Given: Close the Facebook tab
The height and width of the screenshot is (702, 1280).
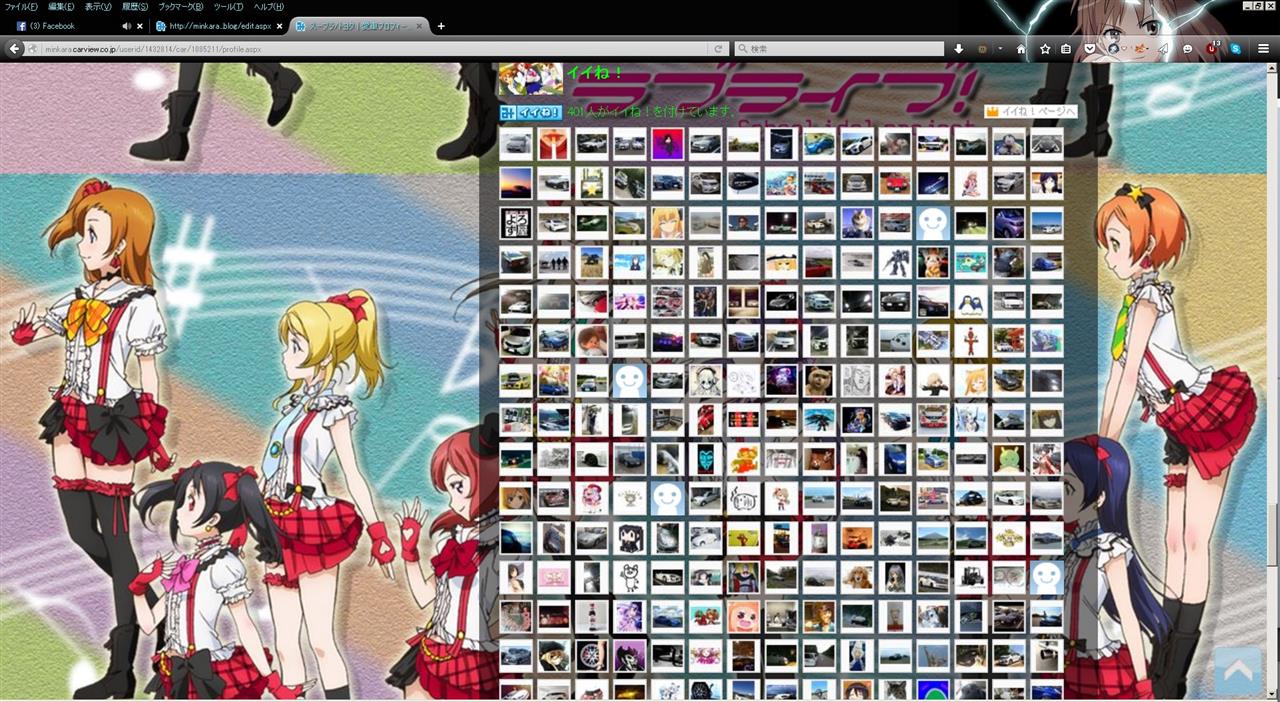Looking at the screenshot, I should click(140, 26).
